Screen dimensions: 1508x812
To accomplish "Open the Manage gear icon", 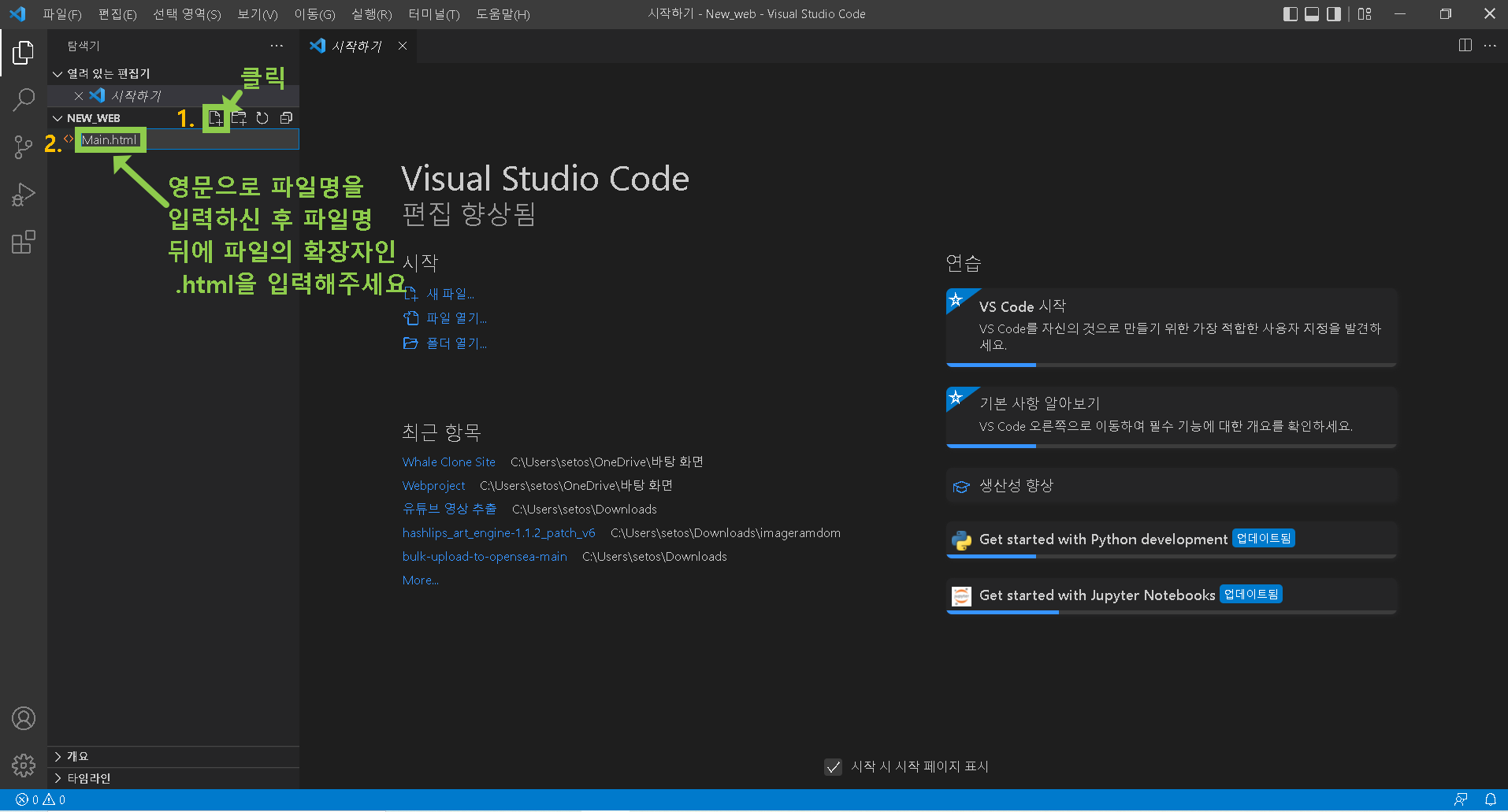I will [x=24, y=765].
